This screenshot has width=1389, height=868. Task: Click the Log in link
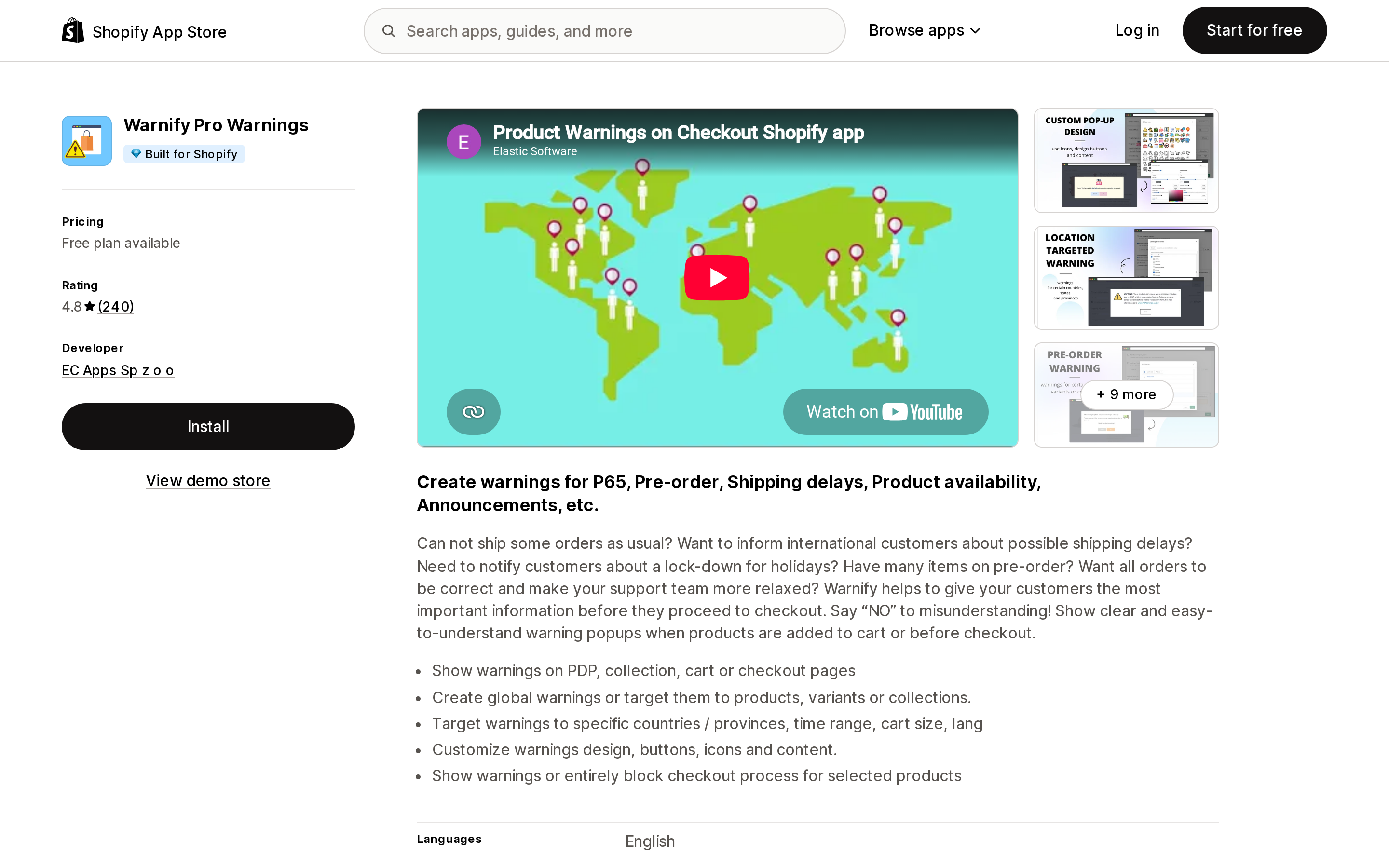click(1136, 30)
